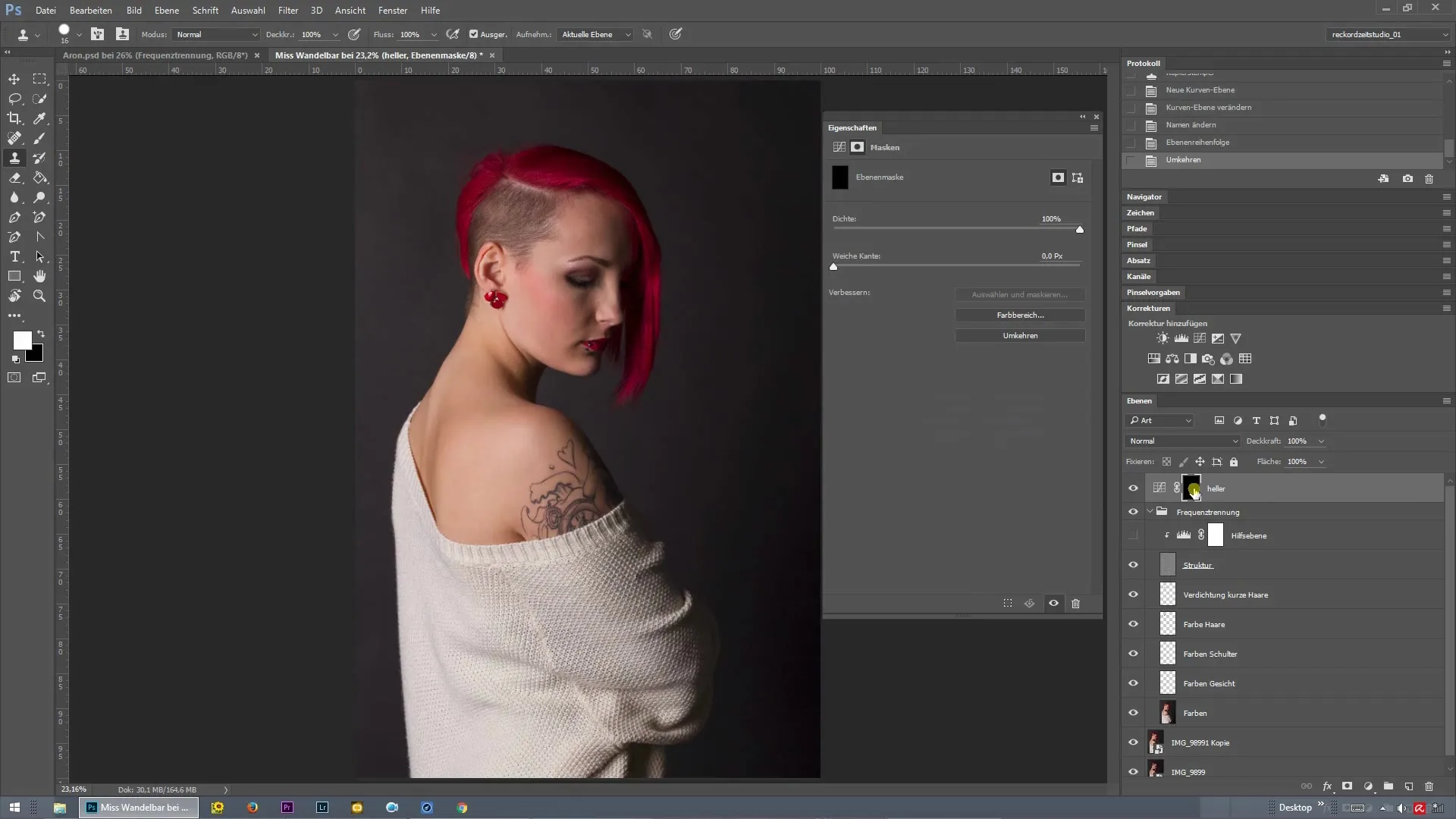Select the Pen tool

(x=14, y=217)
